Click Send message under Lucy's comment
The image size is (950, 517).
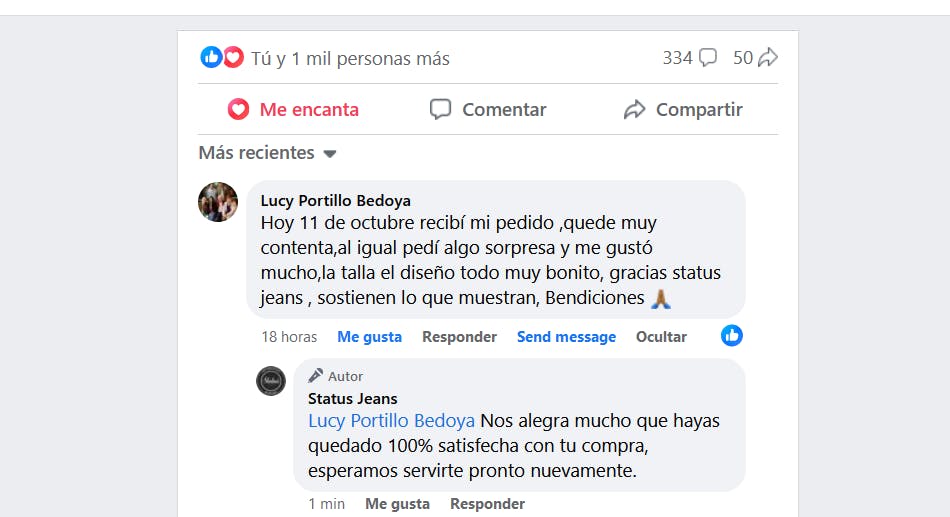(x=566, y=337)
